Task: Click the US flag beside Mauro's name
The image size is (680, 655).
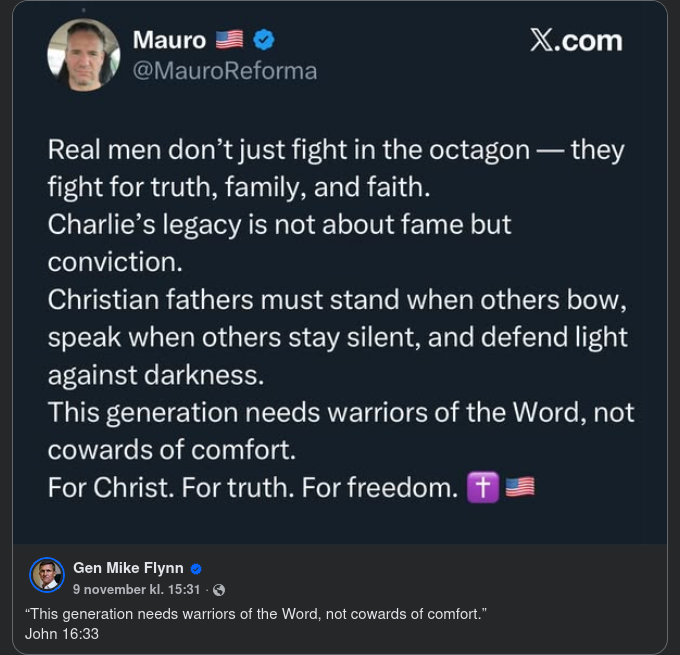Action: (229, 40)
